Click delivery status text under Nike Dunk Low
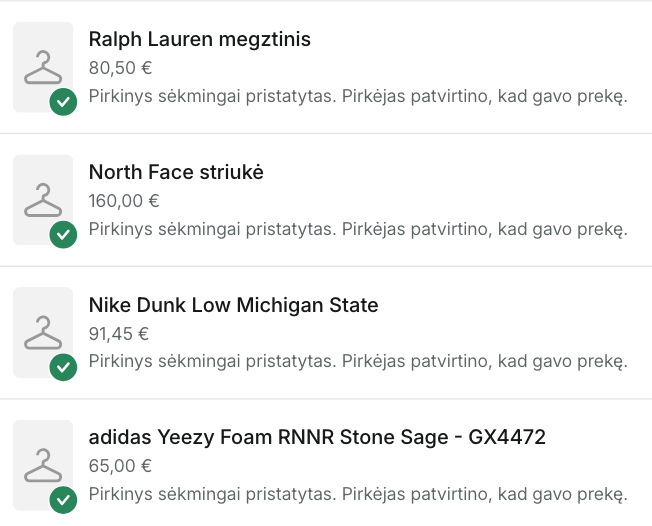This screenshot has height=526, width=652. point(357,362)
